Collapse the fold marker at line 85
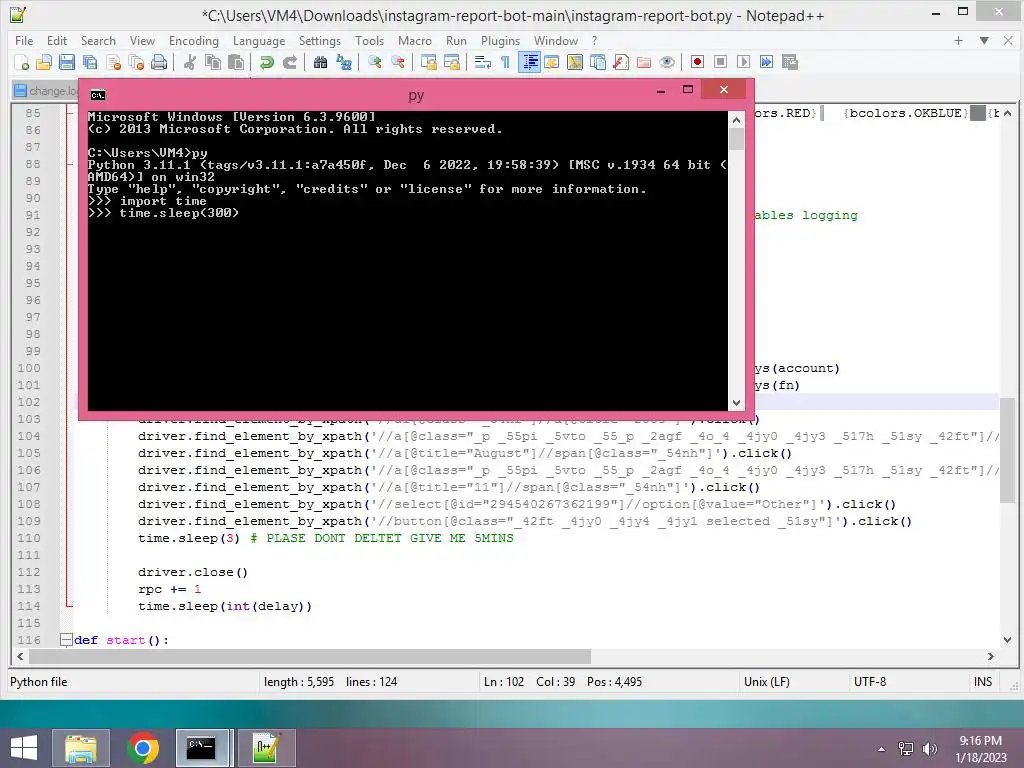The width and height of the screenshot is (1024, 768). click(x=70, y=113)
